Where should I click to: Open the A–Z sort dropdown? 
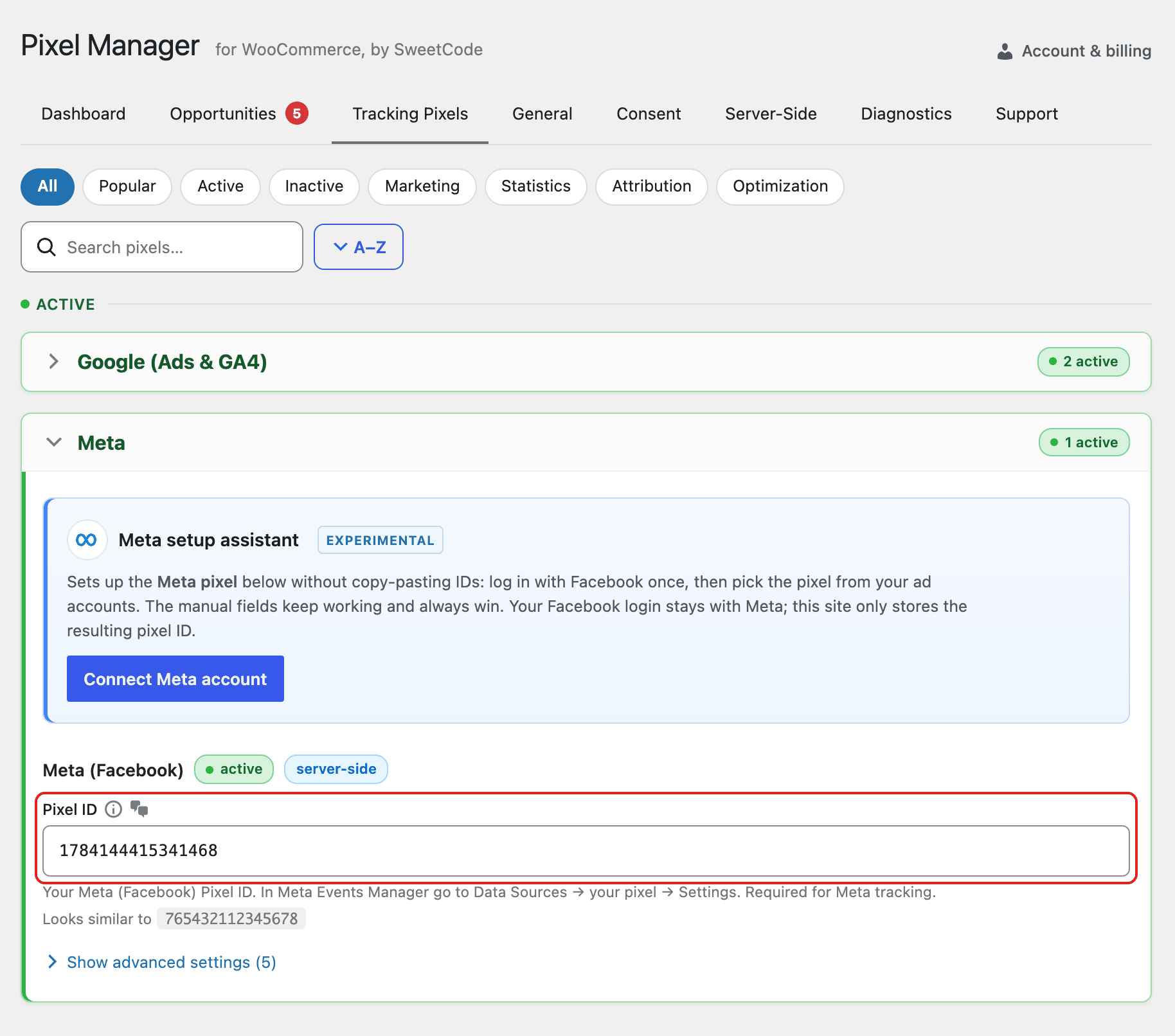(359, 247)
